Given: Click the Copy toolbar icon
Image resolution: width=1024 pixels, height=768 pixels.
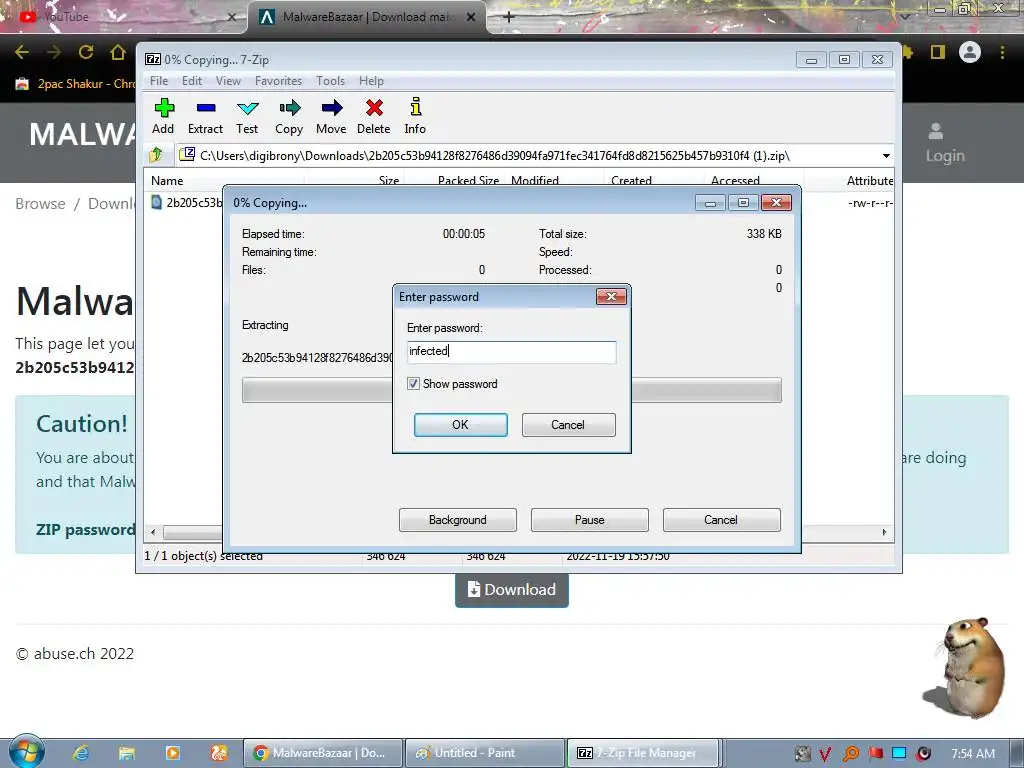Looking at the screenshot, I should tap(289, 116).
